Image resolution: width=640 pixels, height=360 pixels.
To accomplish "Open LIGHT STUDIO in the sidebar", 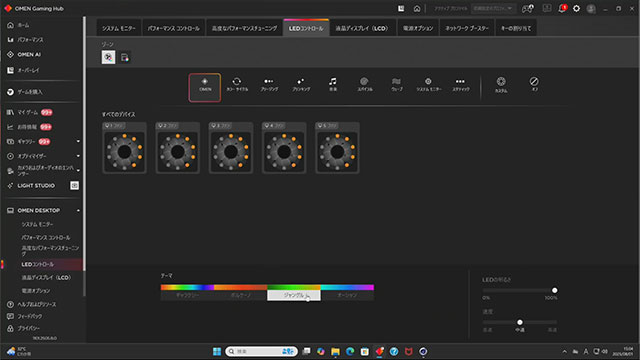I will pyautogui.click(x=36, y=186).
